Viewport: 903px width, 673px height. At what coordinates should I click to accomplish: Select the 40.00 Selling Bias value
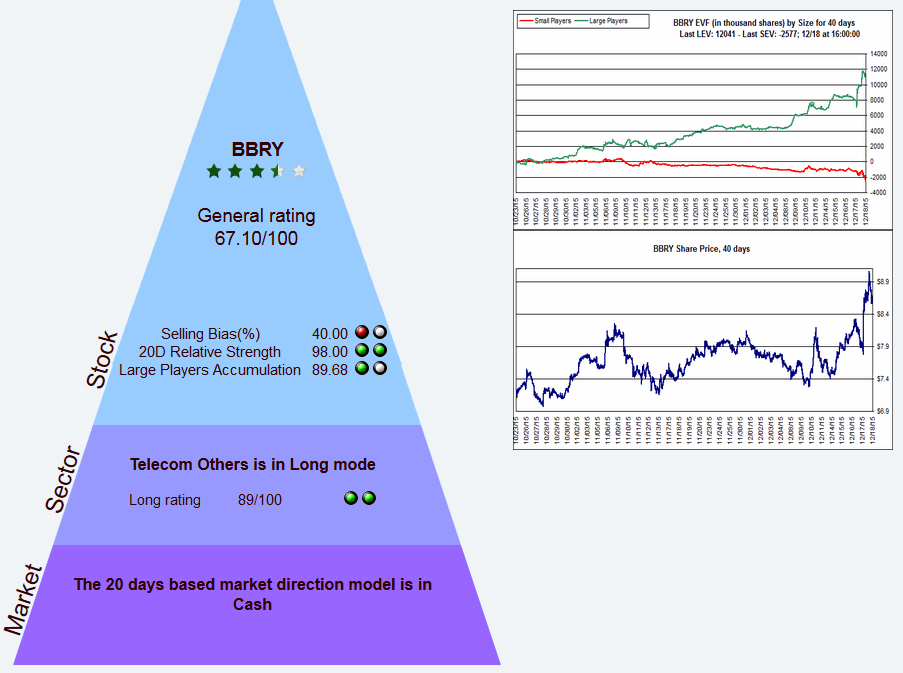coord(330,334)
